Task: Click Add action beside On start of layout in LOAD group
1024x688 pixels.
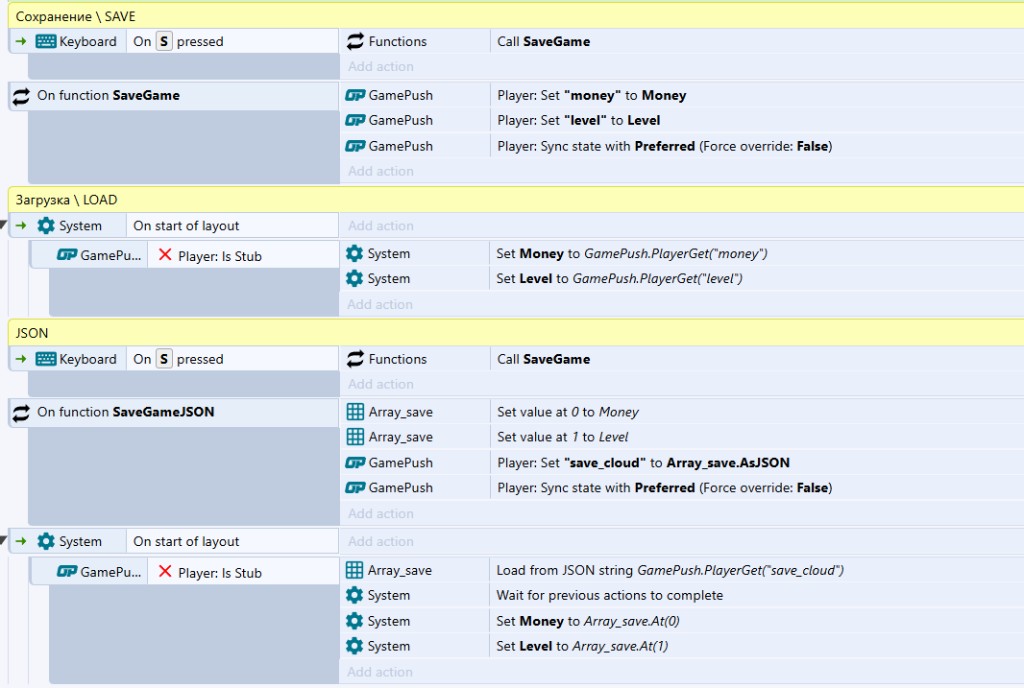Action: [x=381, y=226]
